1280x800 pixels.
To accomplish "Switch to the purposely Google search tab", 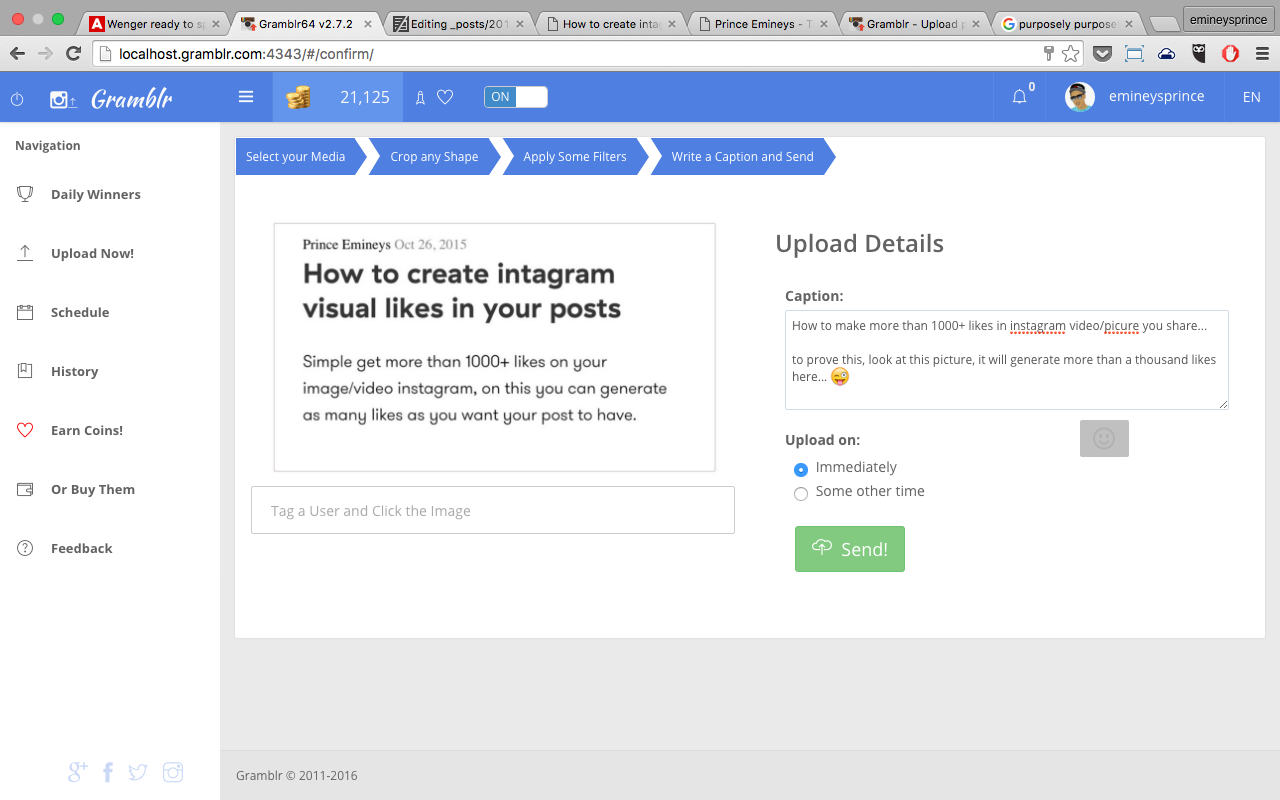I will pos(1066,23).
